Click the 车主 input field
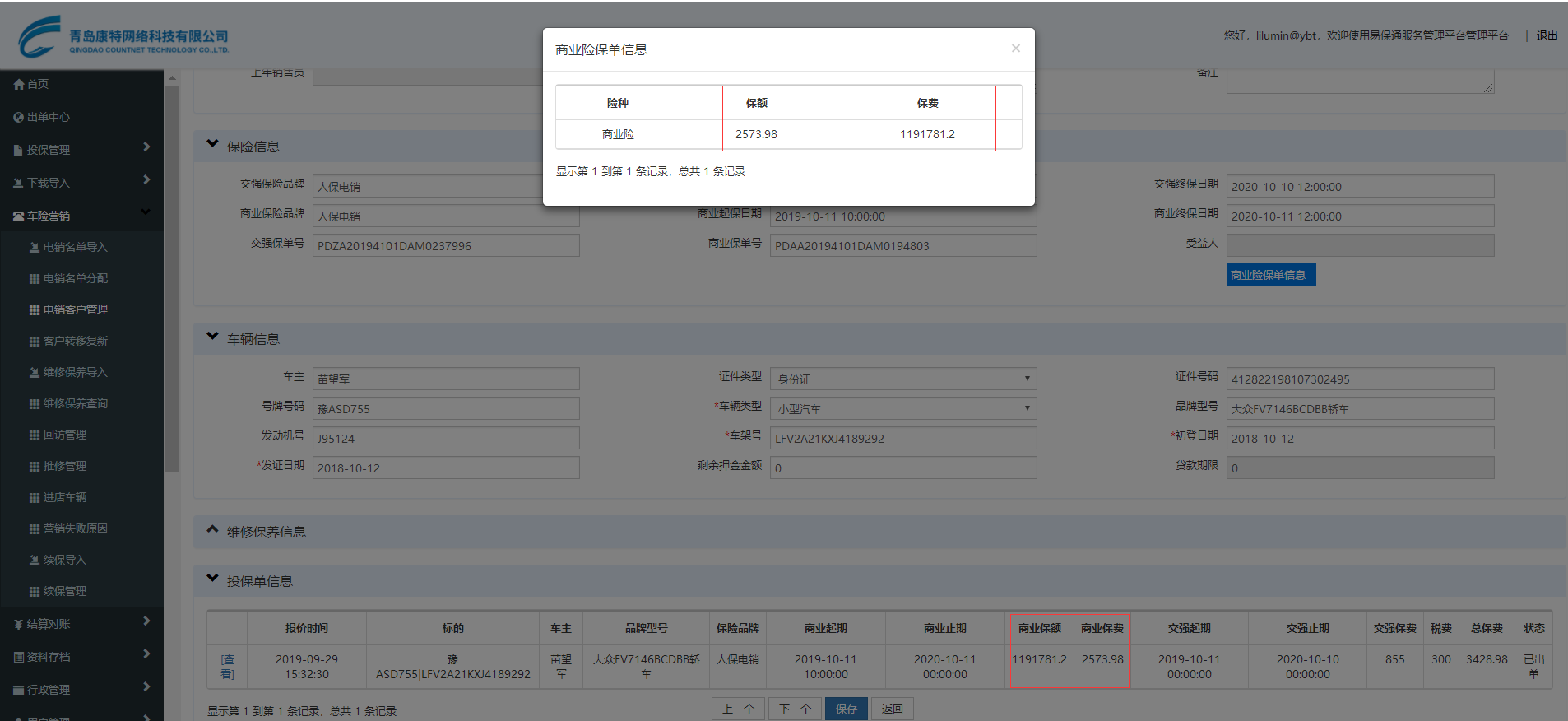The image size is (1568, 721). click(x=446, y=379)
